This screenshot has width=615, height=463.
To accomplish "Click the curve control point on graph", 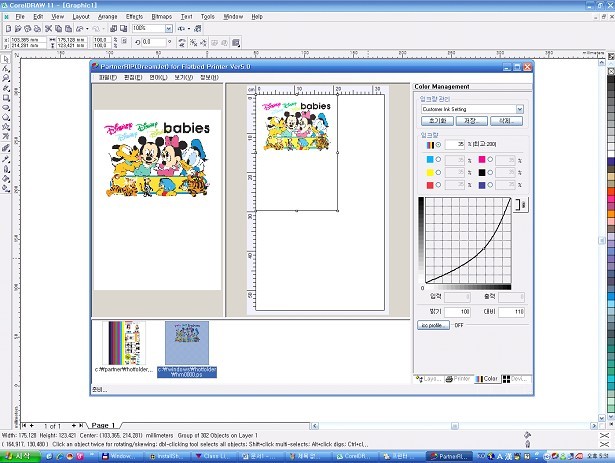I will [x=484, y=248].
